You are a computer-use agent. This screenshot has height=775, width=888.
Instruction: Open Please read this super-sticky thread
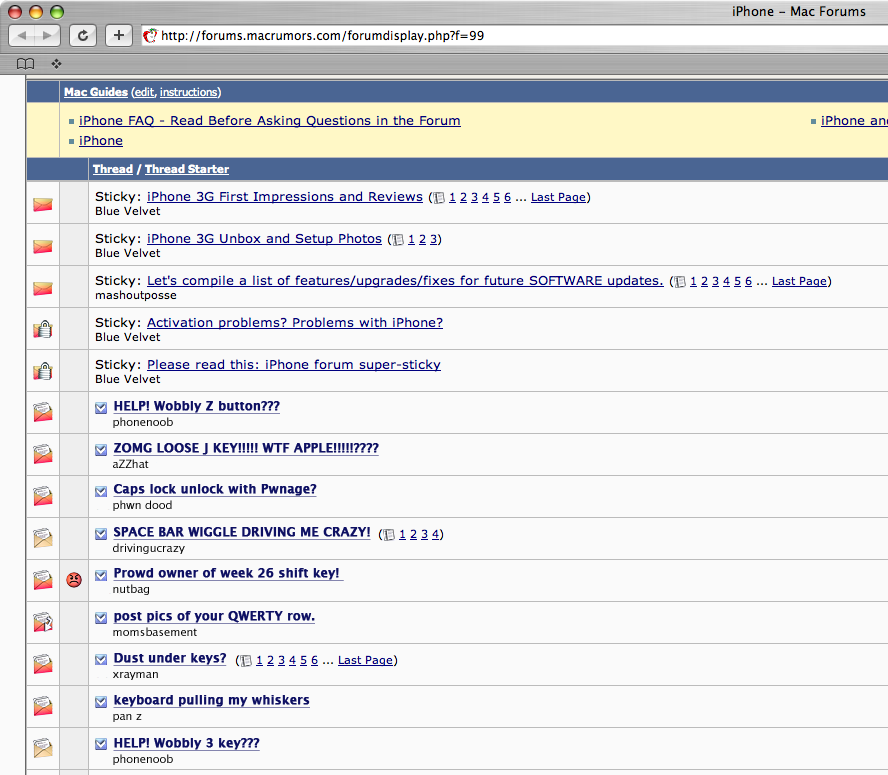294,364
